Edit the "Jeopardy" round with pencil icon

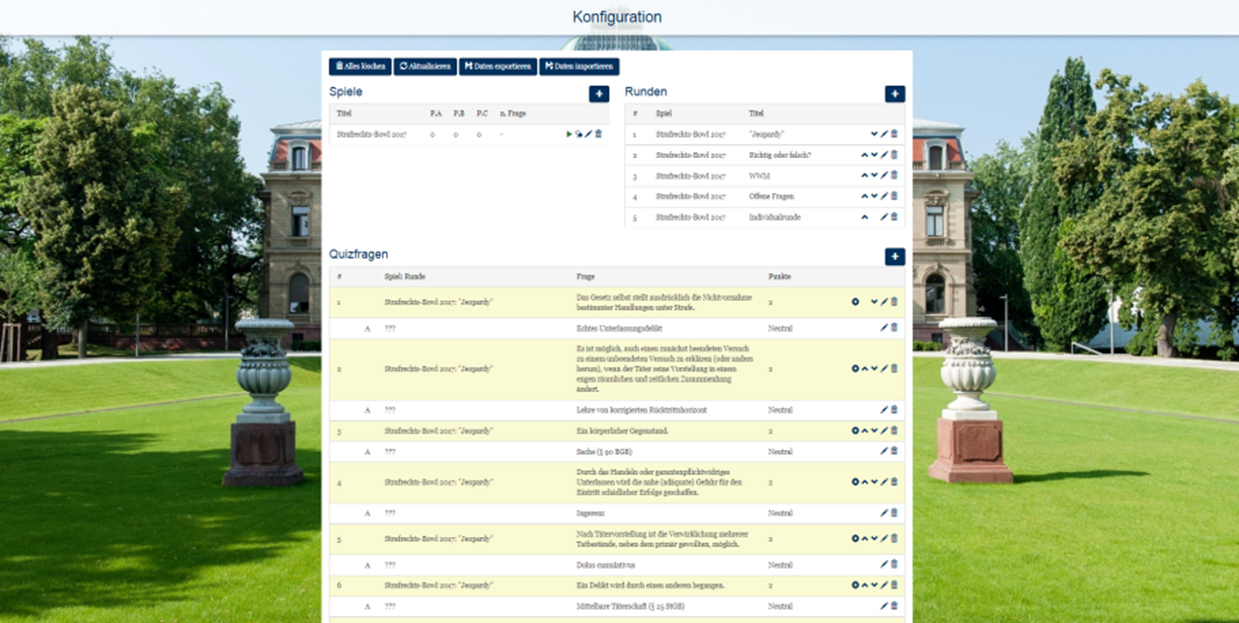click(x=884, y=134)
